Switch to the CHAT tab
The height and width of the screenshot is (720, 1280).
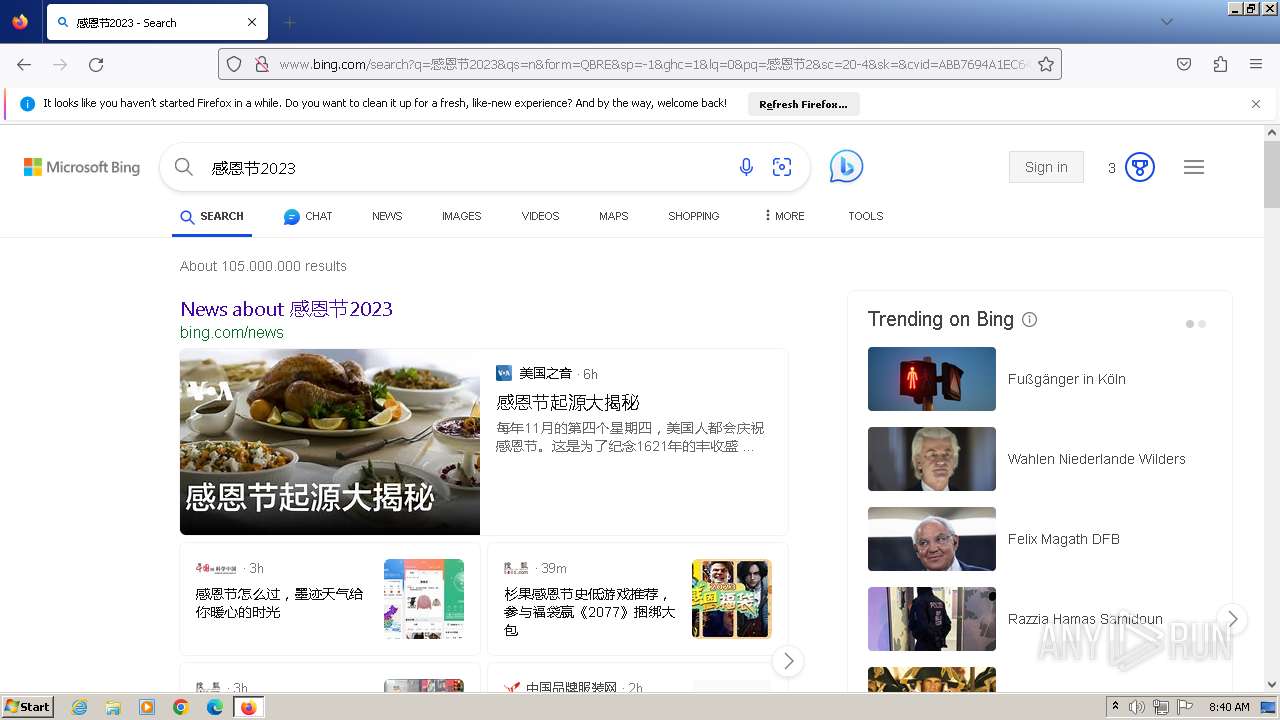(x=308, y=216)
